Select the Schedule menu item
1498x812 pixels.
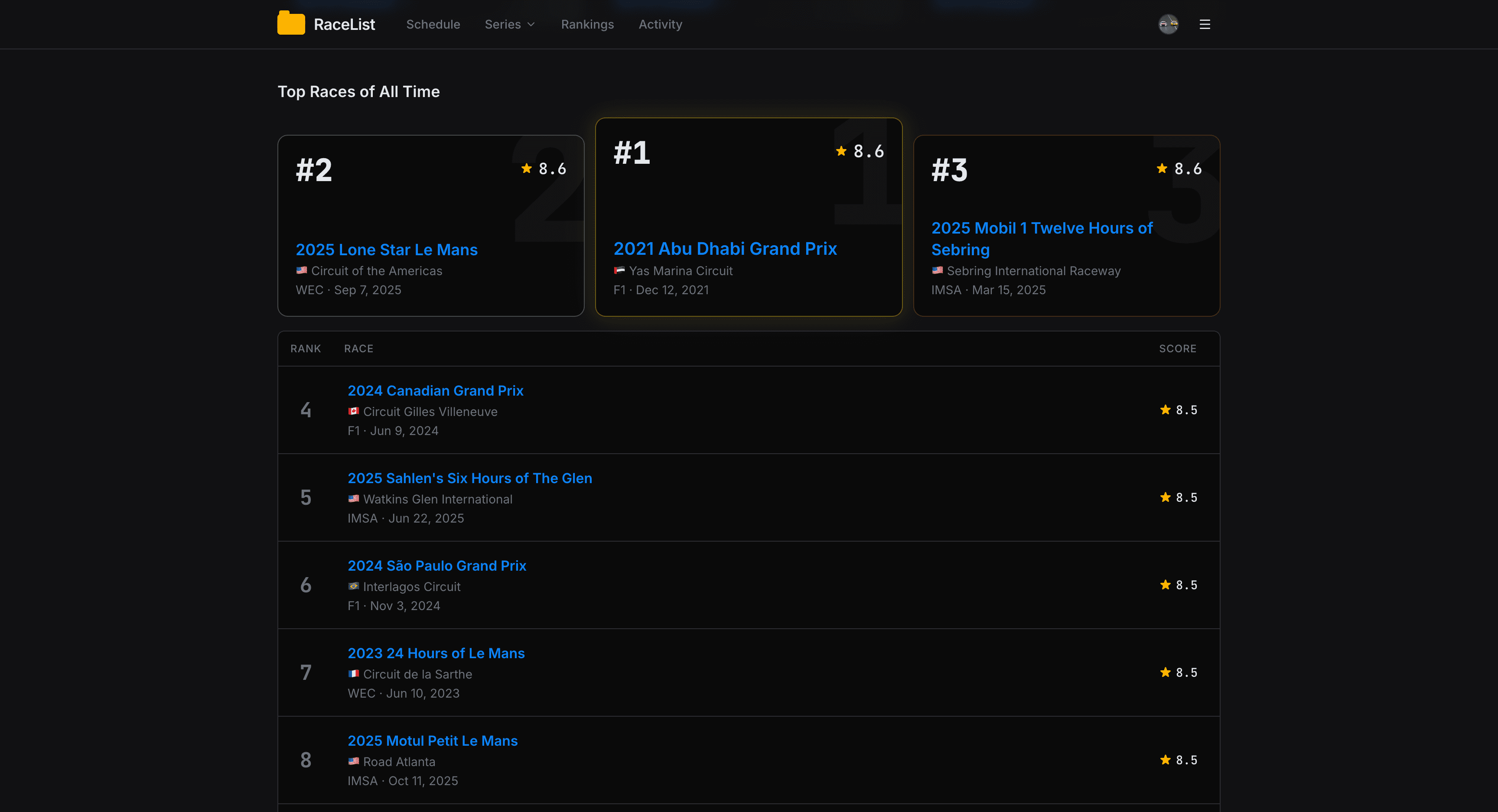click(433, 24)
